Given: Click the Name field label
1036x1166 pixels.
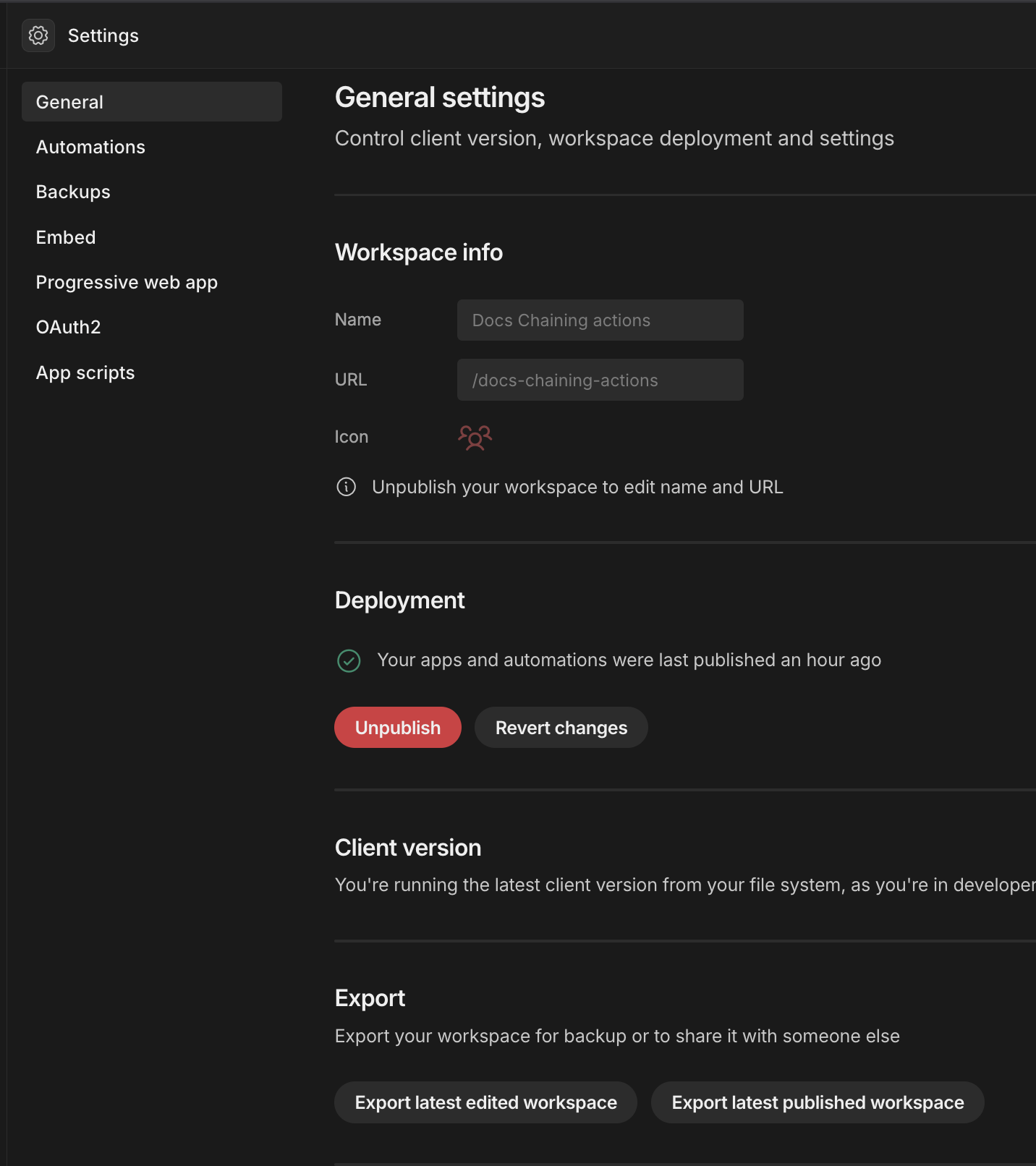Looking at the screenshot, I should coord(358,320).
